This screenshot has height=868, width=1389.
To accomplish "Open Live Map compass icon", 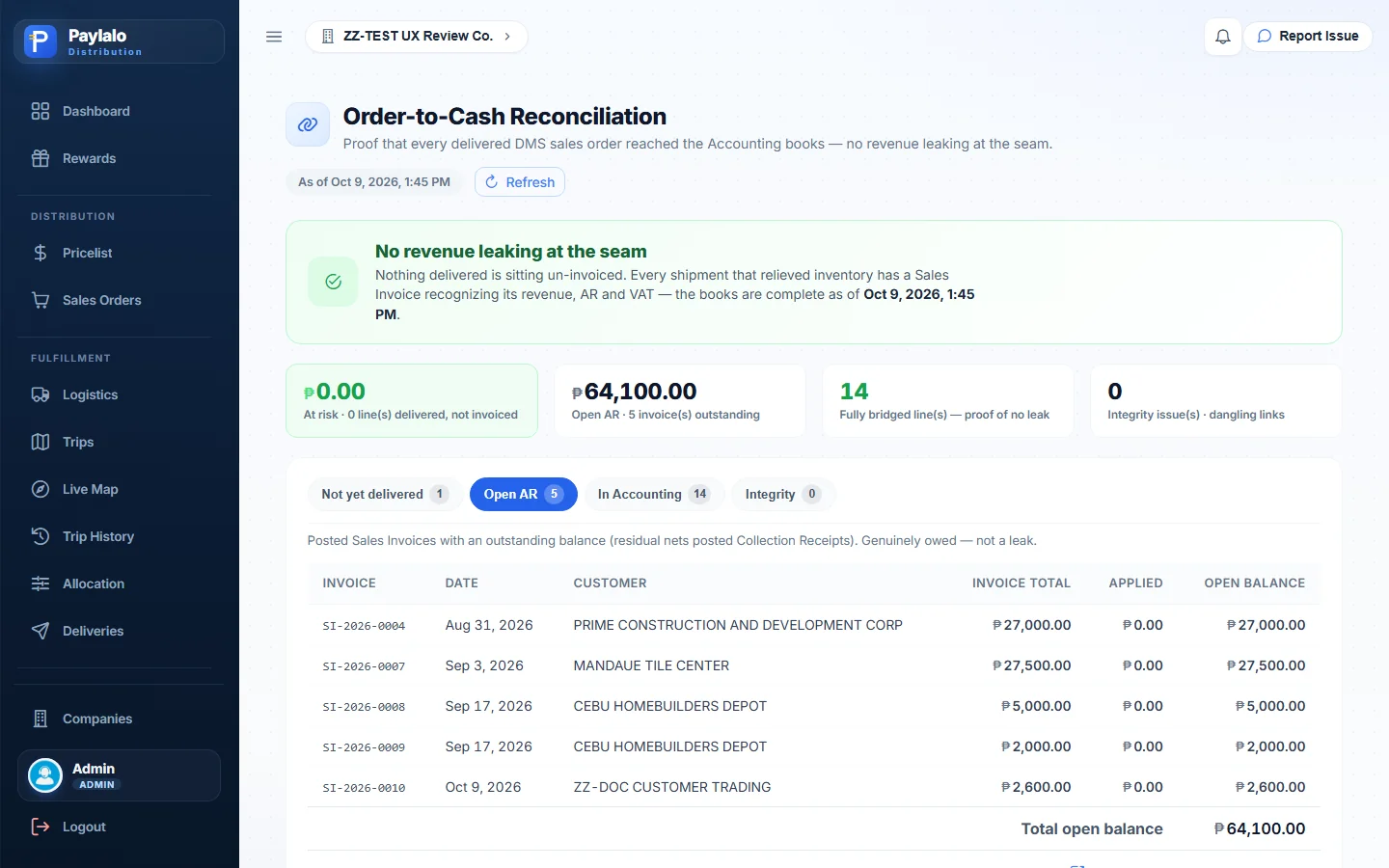I will [x=41, y=489].
